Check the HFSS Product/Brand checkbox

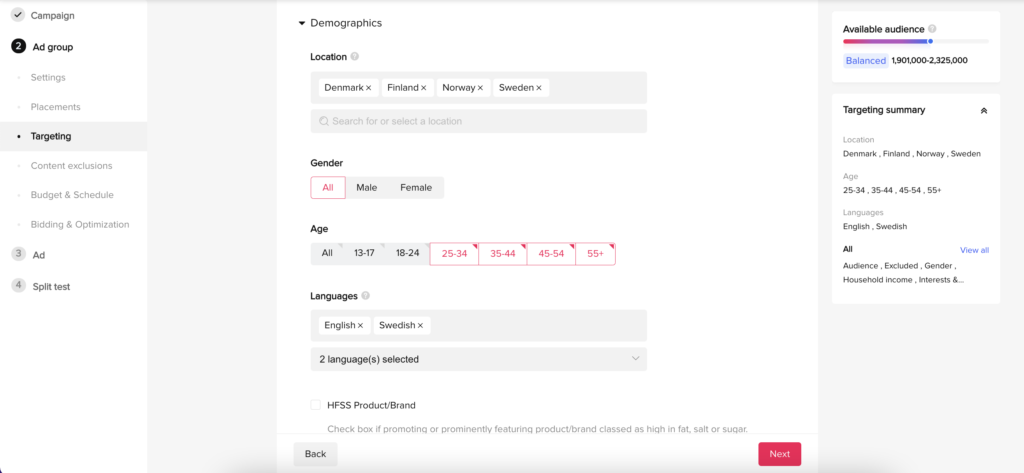315,405
